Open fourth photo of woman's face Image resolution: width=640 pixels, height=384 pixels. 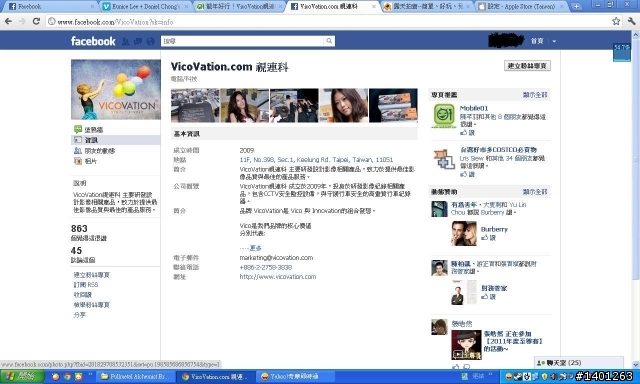tap(343, 106)
